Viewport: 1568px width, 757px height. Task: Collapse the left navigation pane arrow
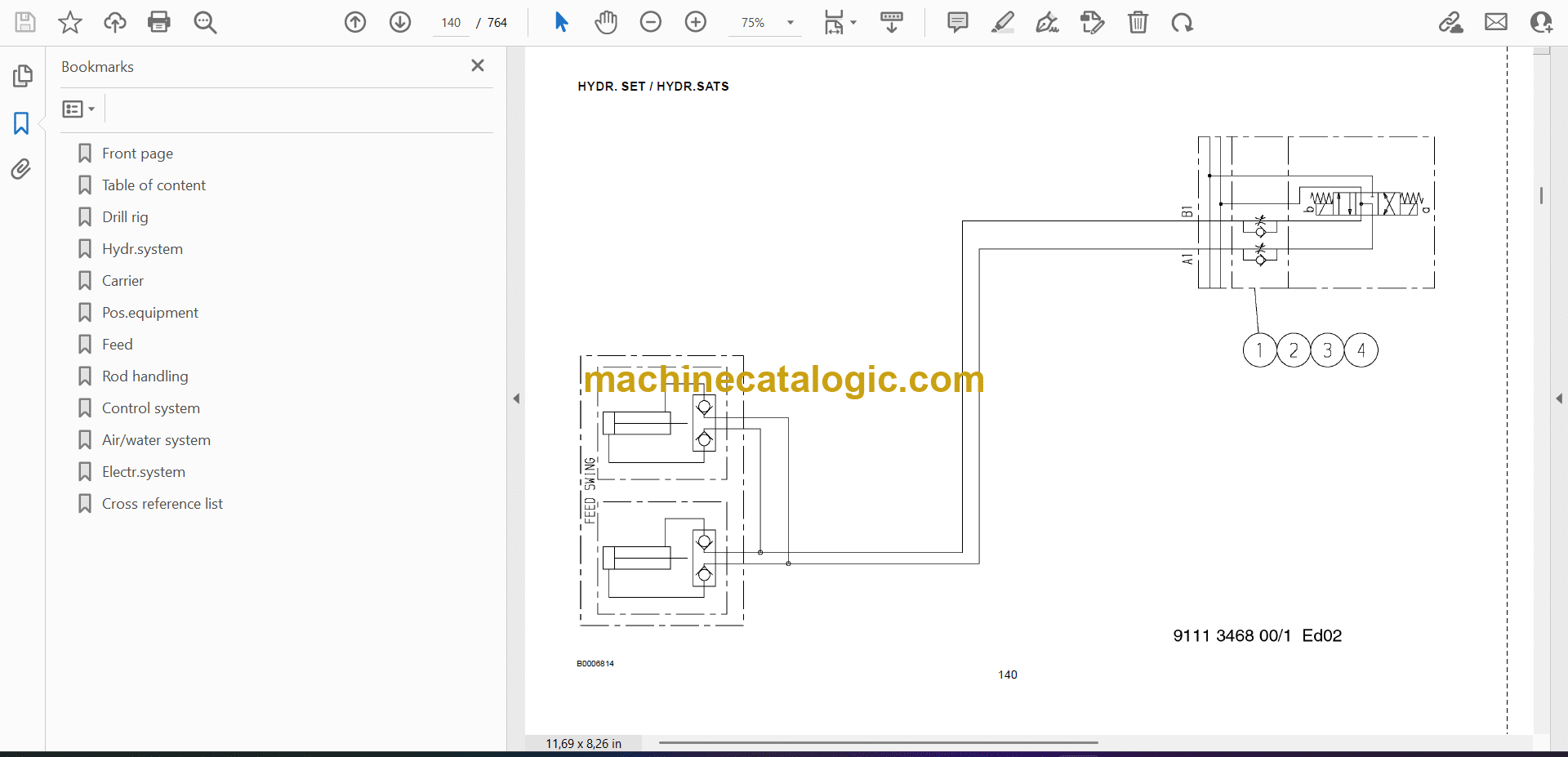(x=516, y=399)
